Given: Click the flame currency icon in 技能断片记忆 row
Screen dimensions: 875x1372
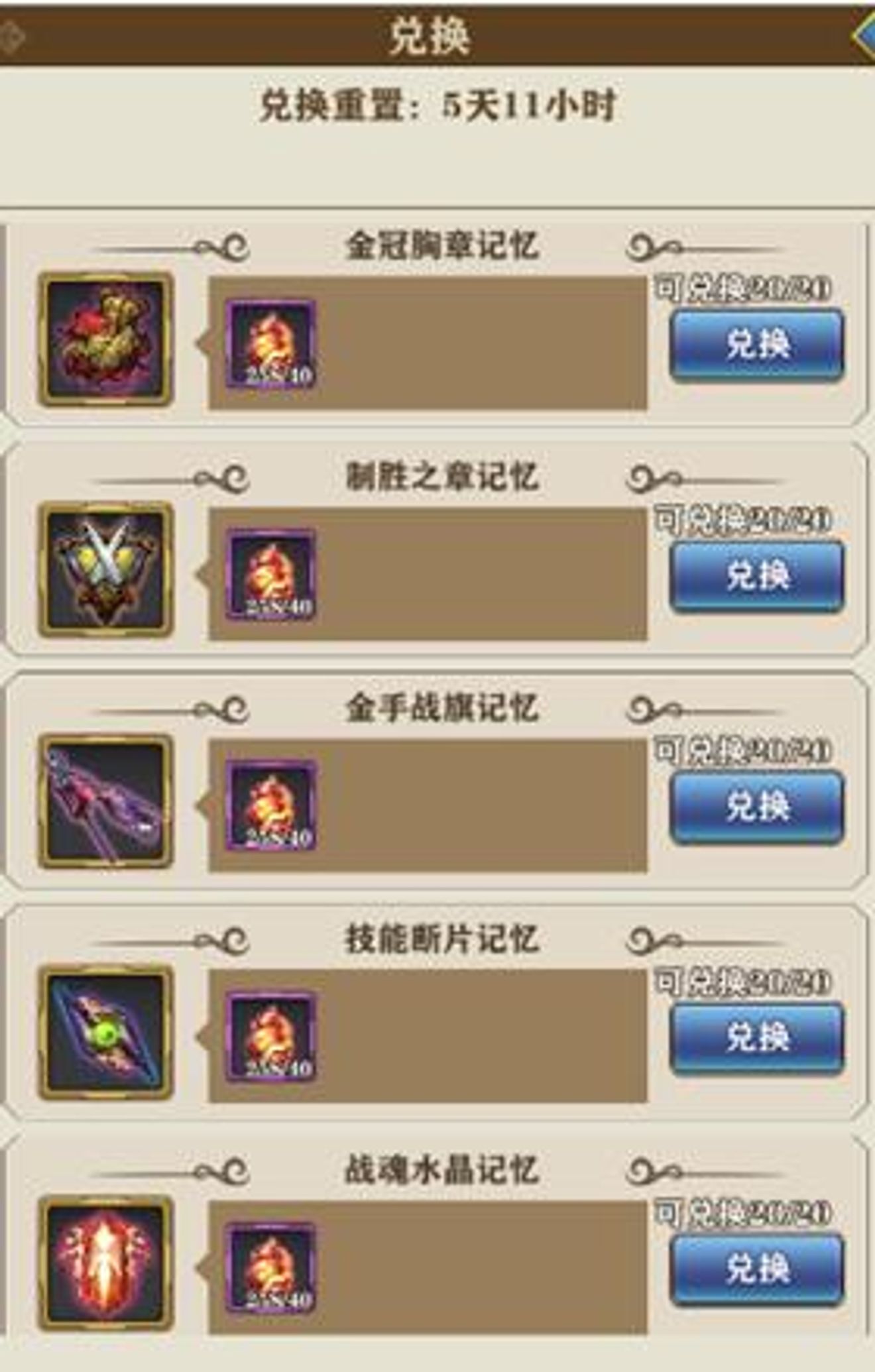Looking at the screenshot, I should coord(270,1037).
